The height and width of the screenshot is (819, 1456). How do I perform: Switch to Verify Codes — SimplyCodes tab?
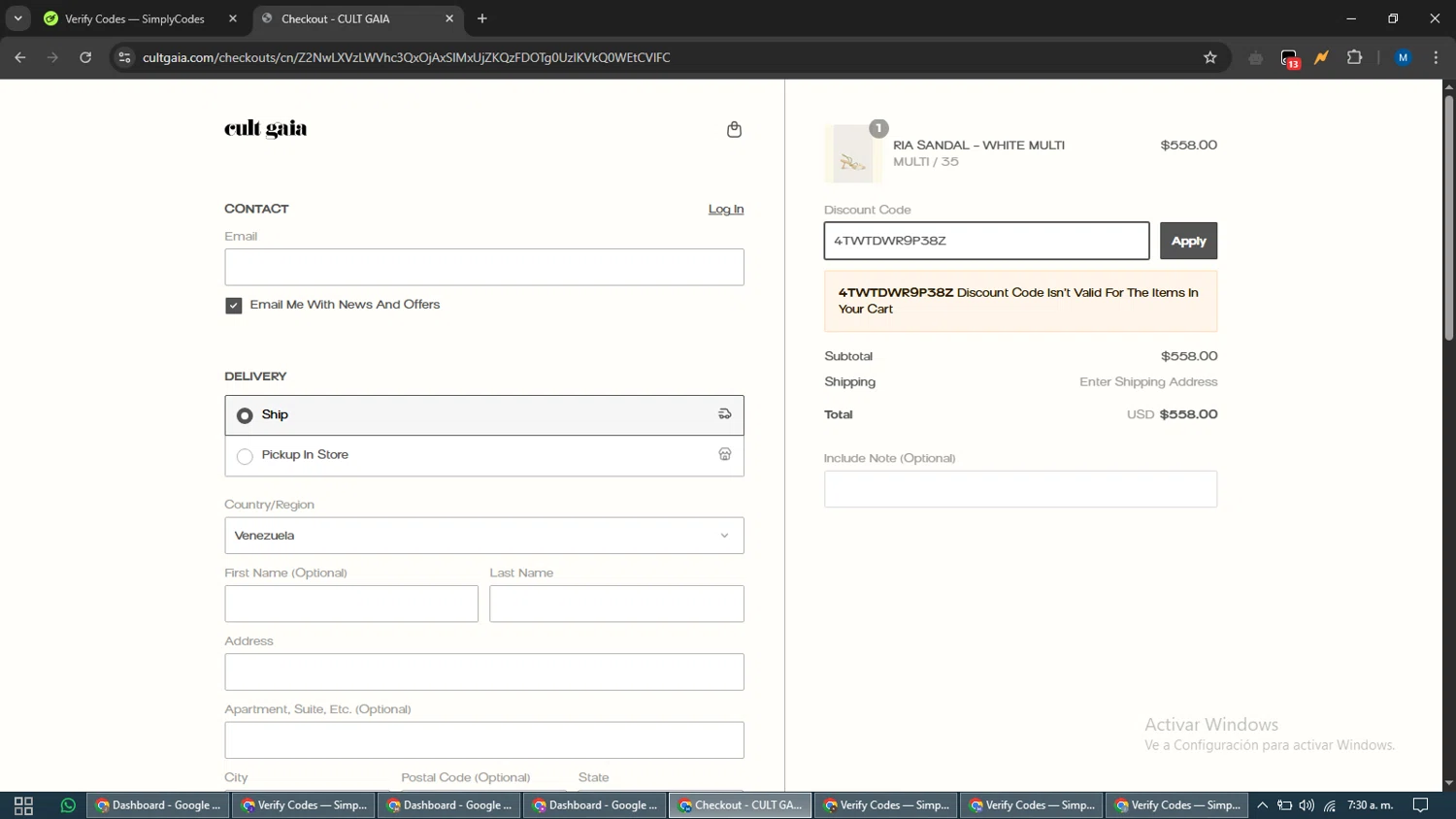[x=134, y=18]
